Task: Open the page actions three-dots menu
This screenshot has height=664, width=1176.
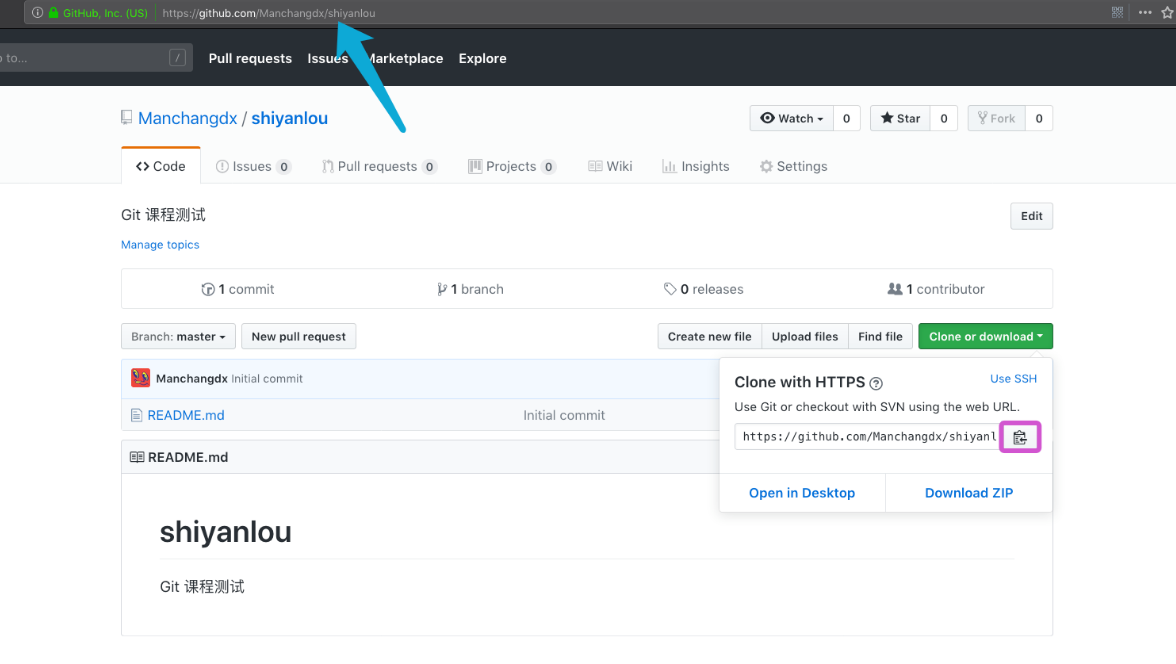Action: coord(1144,12)
